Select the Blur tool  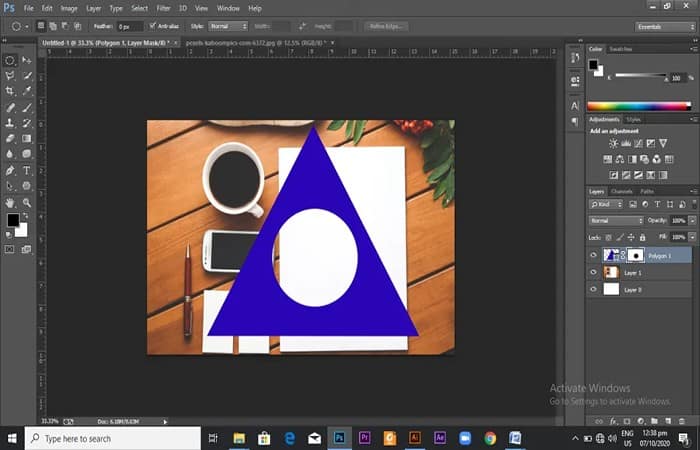tap(10, 154)
